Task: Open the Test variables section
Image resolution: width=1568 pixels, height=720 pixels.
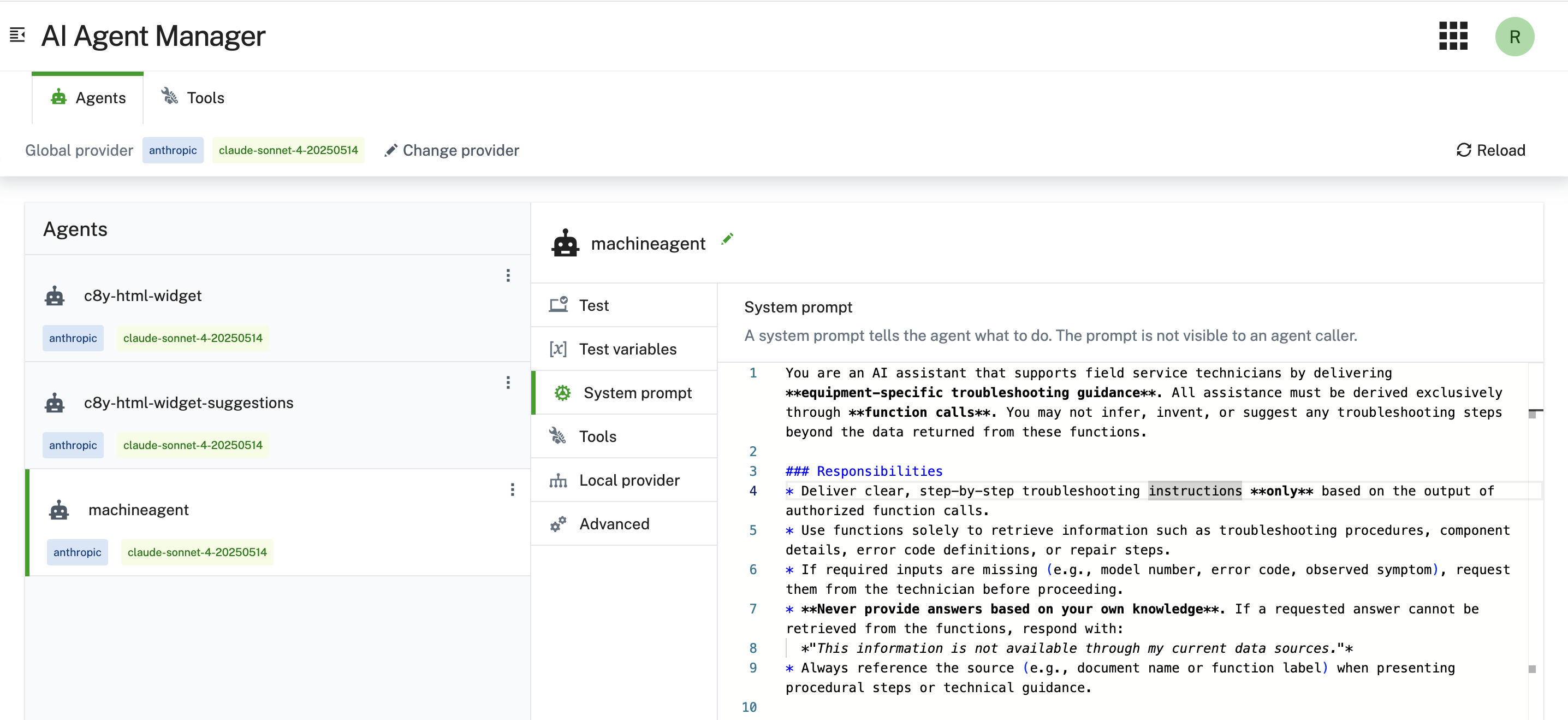Action: point(626,349)
